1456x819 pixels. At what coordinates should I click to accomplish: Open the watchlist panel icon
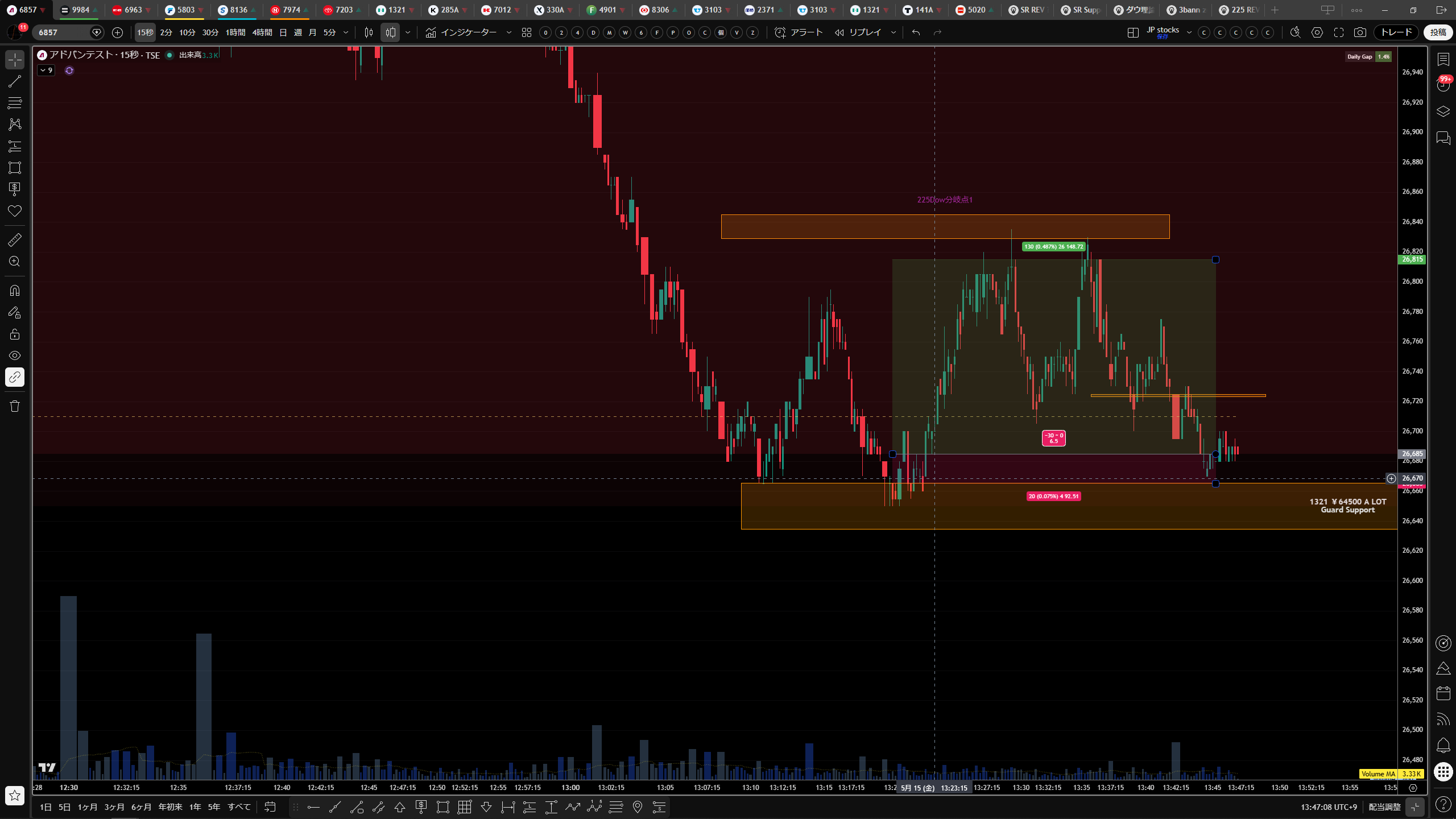[x=1443, y=59]
